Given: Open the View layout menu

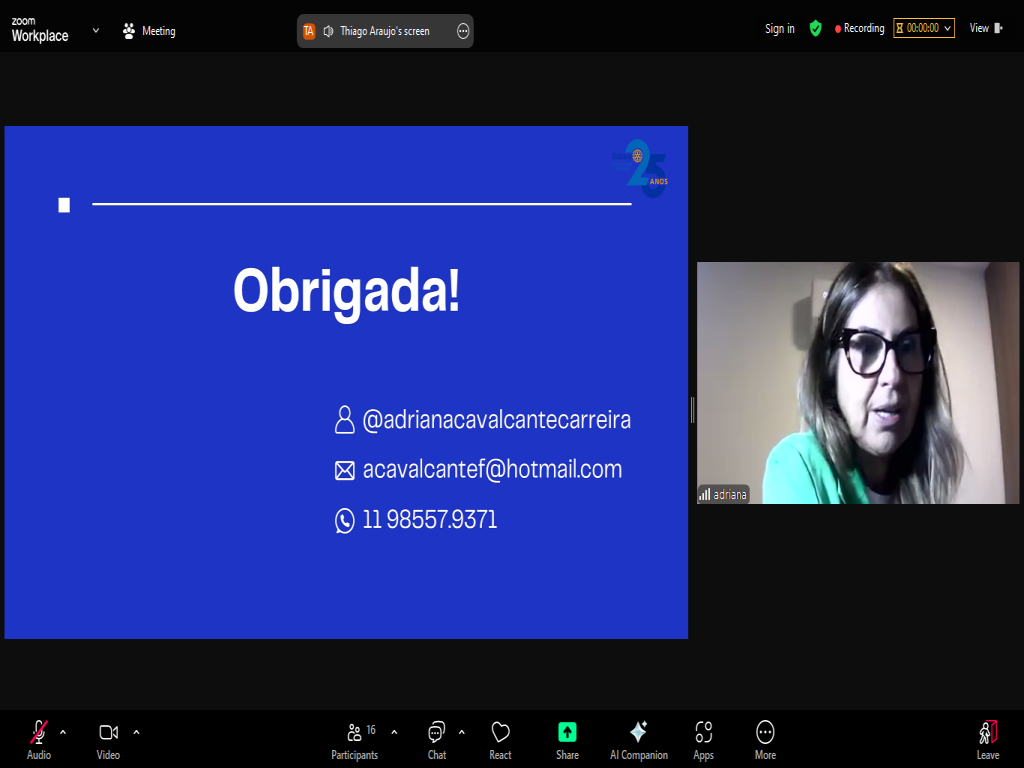Looking at the screenshot, I should (x=984, y=29).
